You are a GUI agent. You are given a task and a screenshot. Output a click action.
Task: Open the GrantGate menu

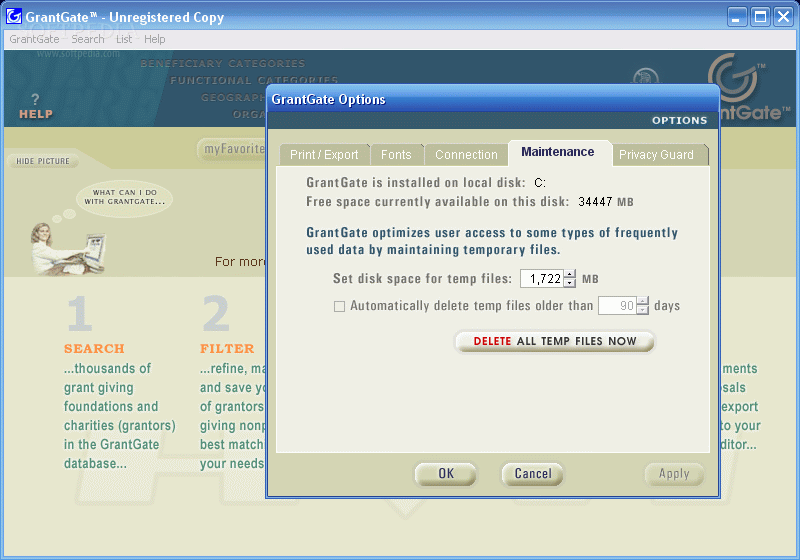(34, 39)
